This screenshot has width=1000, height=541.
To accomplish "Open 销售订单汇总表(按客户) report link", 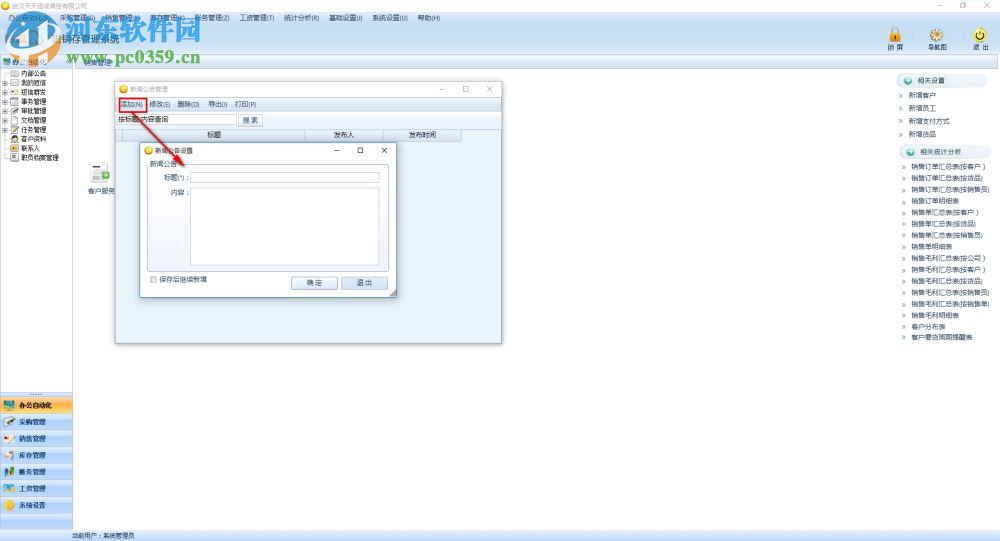I will point(948,167).
